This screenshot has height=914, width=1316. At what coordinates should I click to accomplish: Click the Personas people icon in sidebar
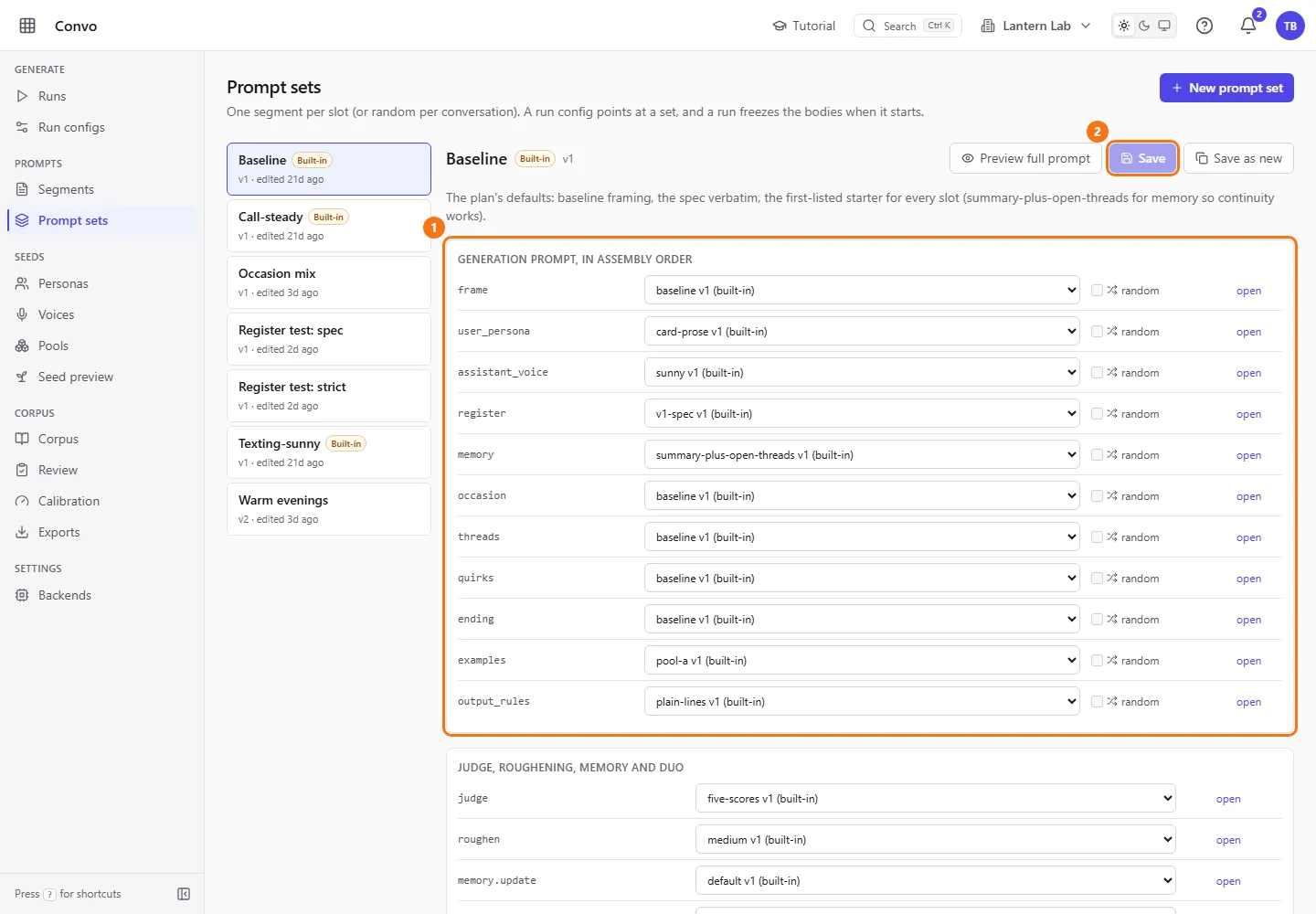22,283
